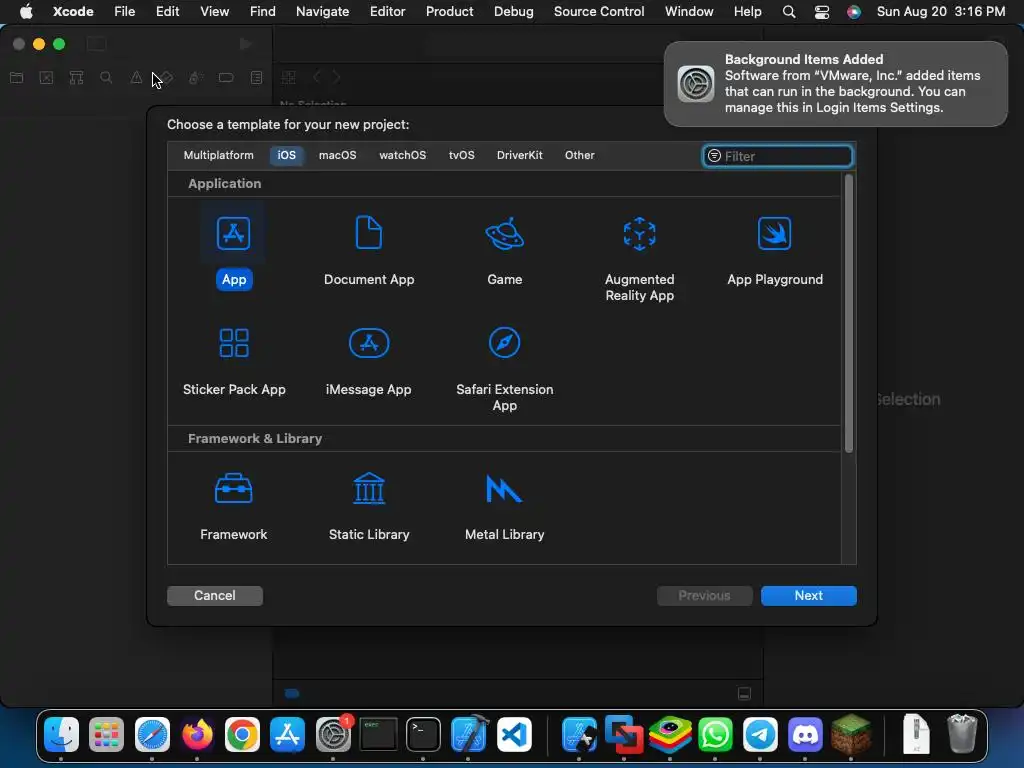Open the File menu
The width and height of the screenshot is (1024, 768).
coord(124,11)
